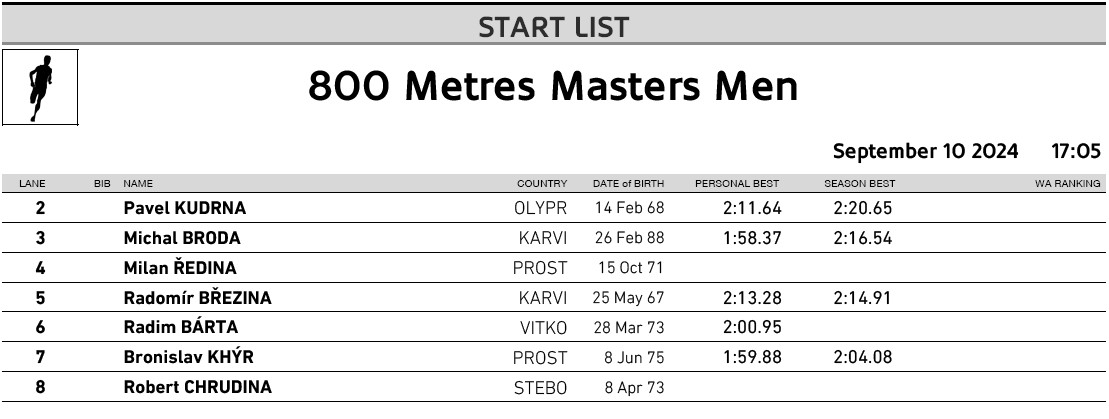Select Bronislav KHÝR in lane 7
The width and height of the screenshot is (1109, 419).
point(188,357)
